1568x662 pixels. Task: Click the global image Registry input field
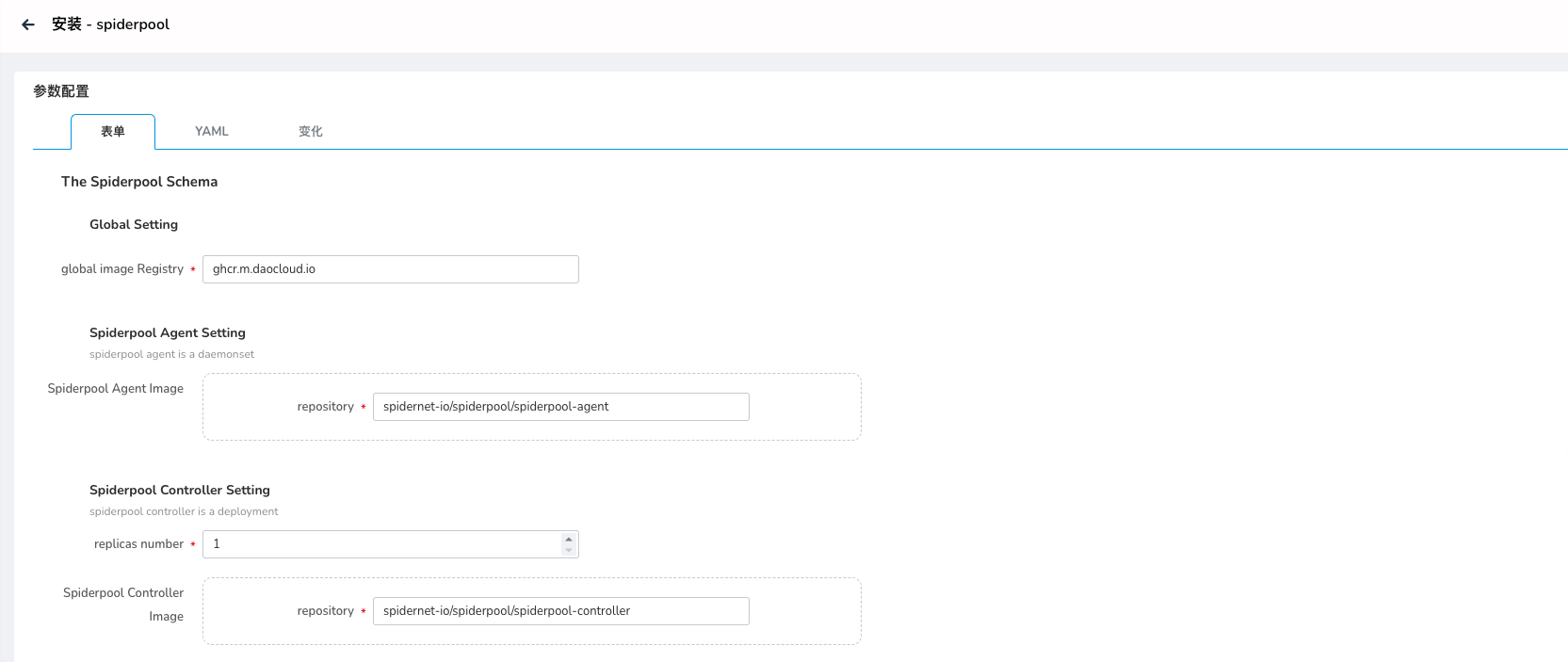(x=390, y=269)
